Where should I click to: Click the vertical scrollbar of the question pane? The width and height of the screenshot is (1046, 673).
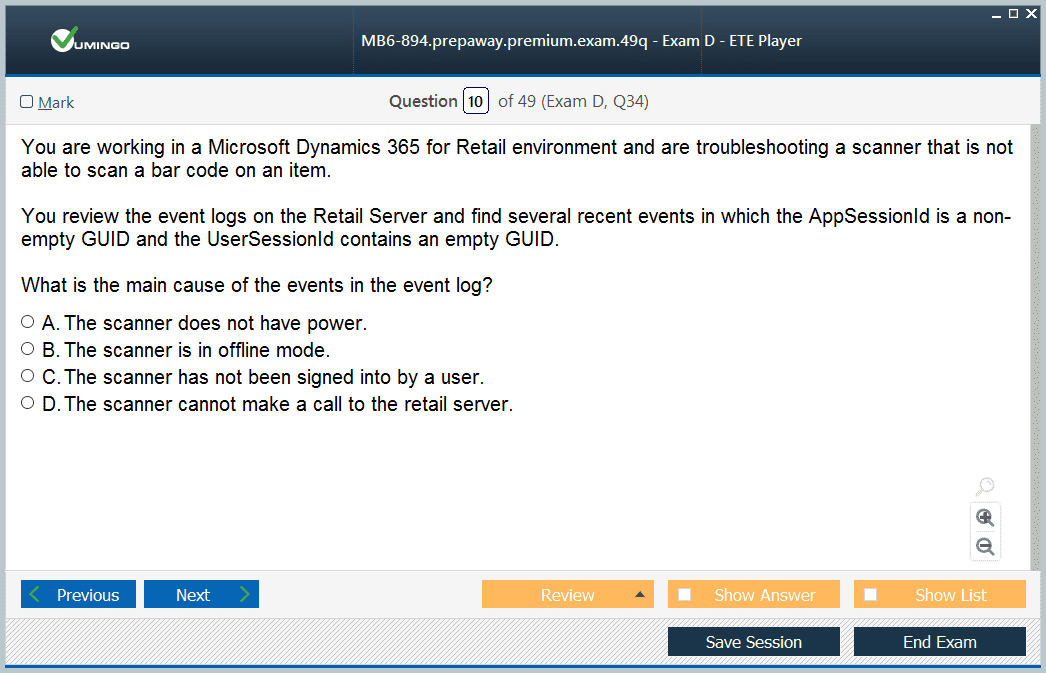click(x=1035, y=347)
